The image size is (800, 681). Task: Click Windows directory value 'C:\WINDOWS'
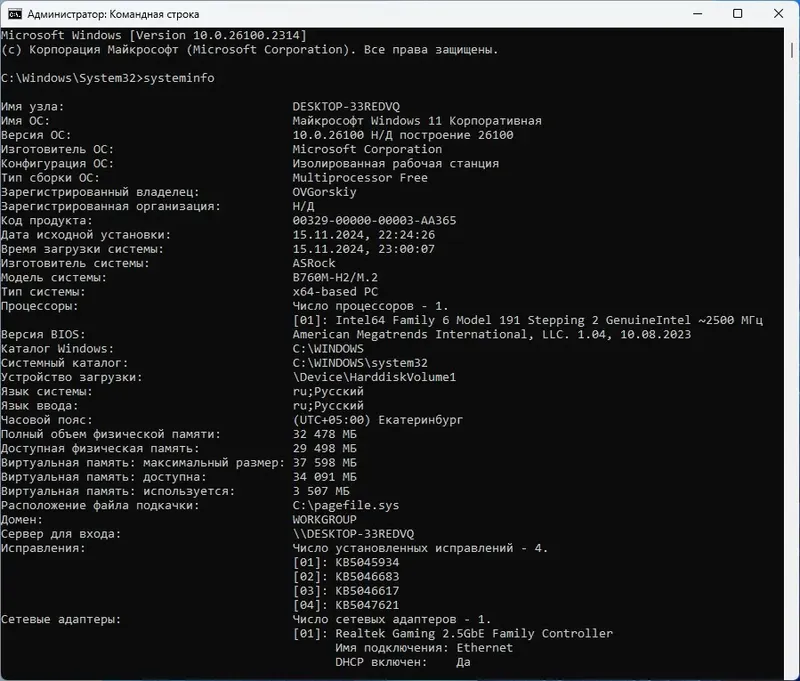click(x=328, y=349)
